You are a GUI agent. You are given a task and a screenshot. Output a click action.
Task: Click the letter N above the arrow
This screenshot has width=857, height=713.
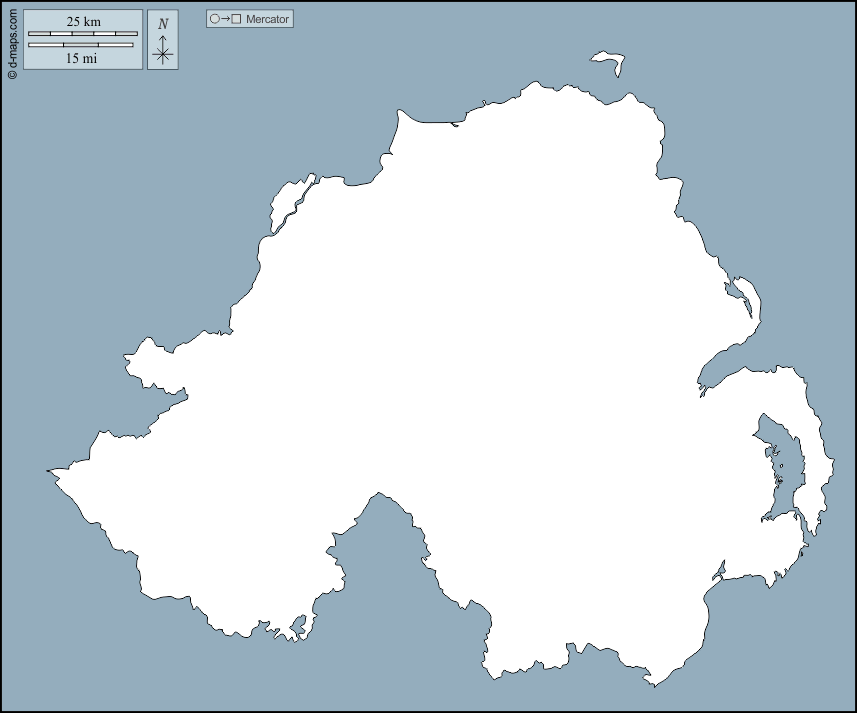[x=163, y=24]
